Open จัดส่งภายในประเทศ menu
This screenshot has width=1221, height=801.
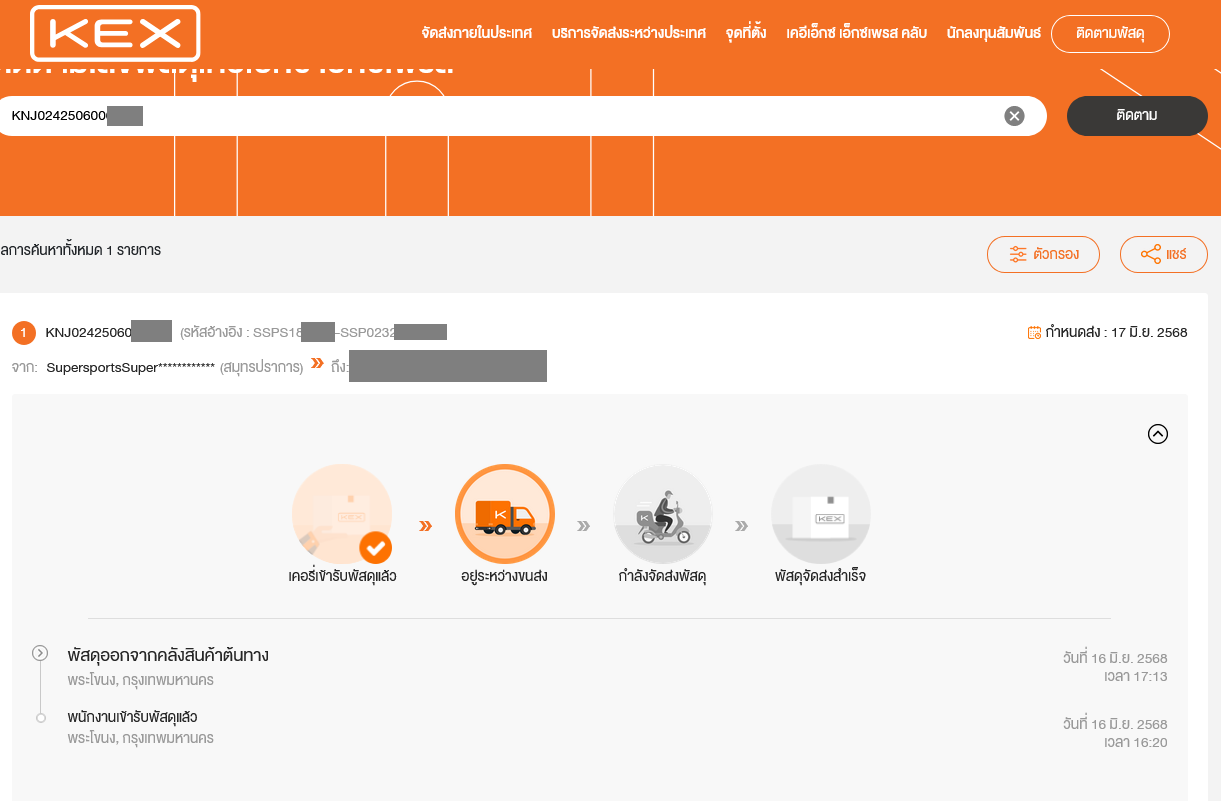click(x=477, y=33)
